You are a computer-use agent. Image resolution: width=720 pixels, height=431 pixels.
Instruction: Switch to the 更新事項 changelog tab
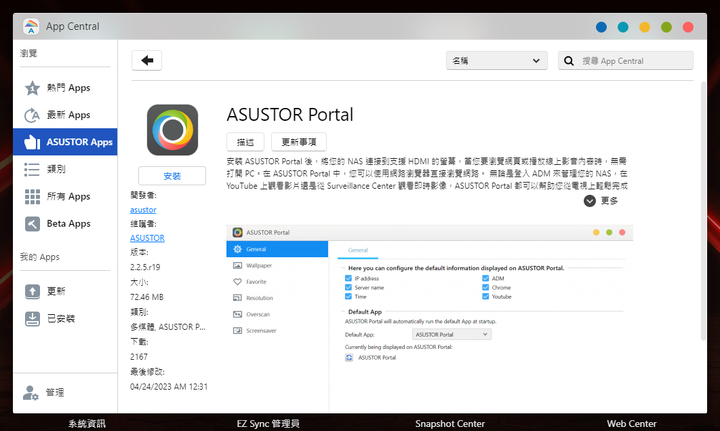(299, 142)
